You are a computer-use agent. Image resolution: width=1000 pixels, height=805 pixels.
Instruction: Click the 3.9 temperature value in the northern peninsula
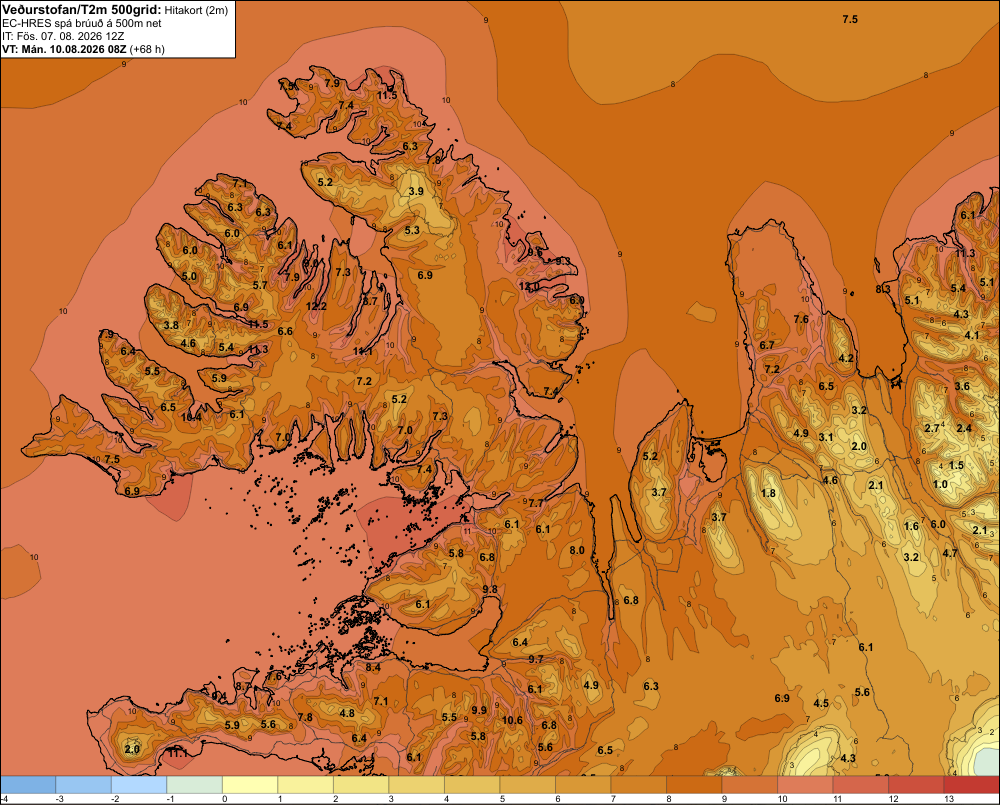click(x=416, y=191)
